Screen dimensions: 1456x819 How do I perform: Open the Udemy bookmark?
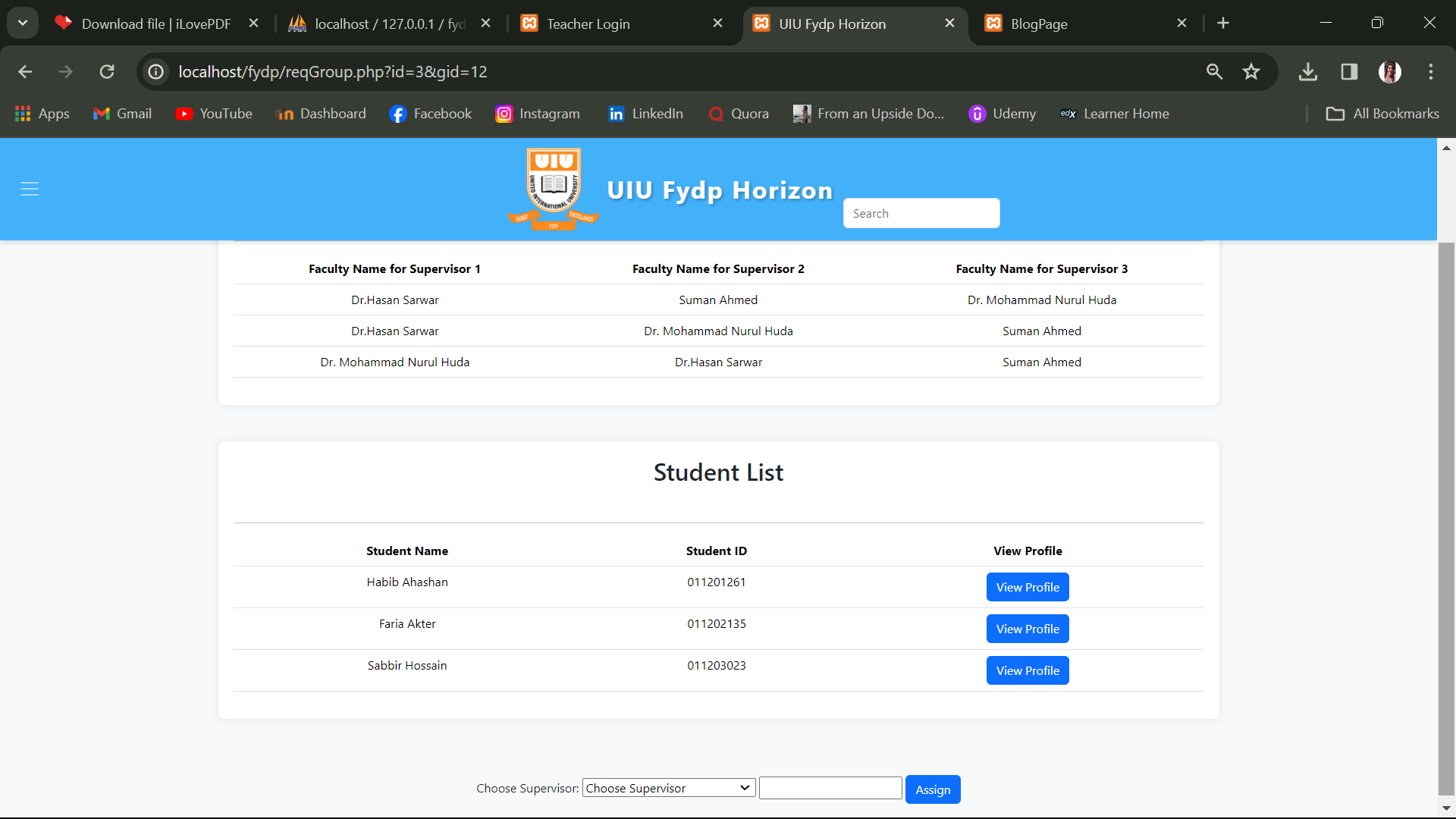coord(1003,114)
